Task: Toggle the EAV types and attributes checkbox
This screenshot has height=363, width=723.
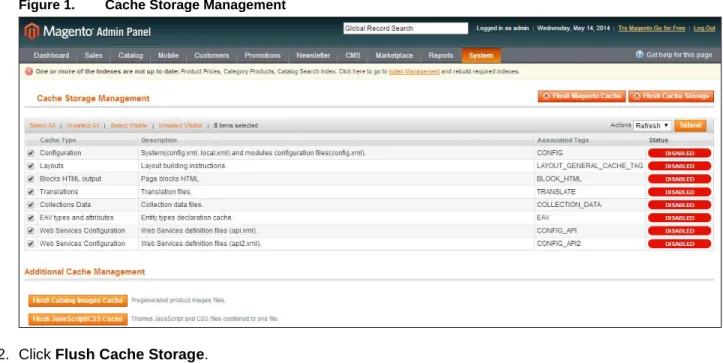Action: click(x=31, y=218)
